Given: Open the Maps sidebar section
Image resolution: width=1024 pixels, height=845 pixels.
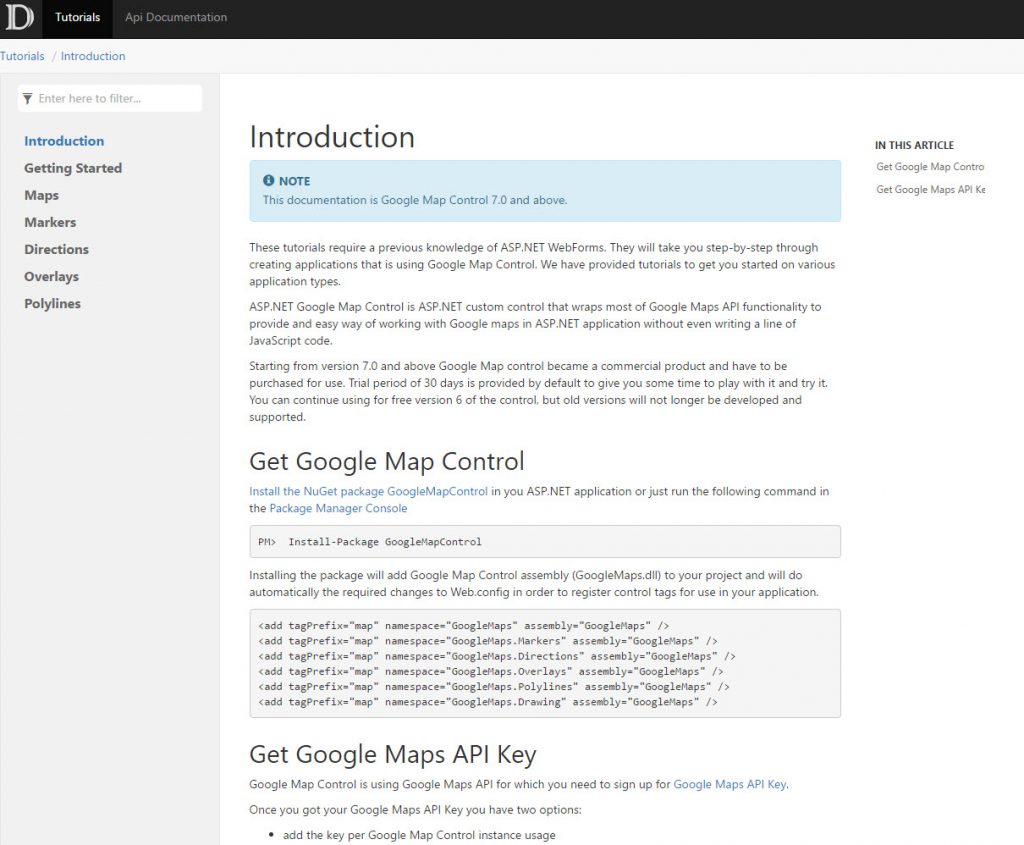Looking at the screenshot, I should point(41,195).
